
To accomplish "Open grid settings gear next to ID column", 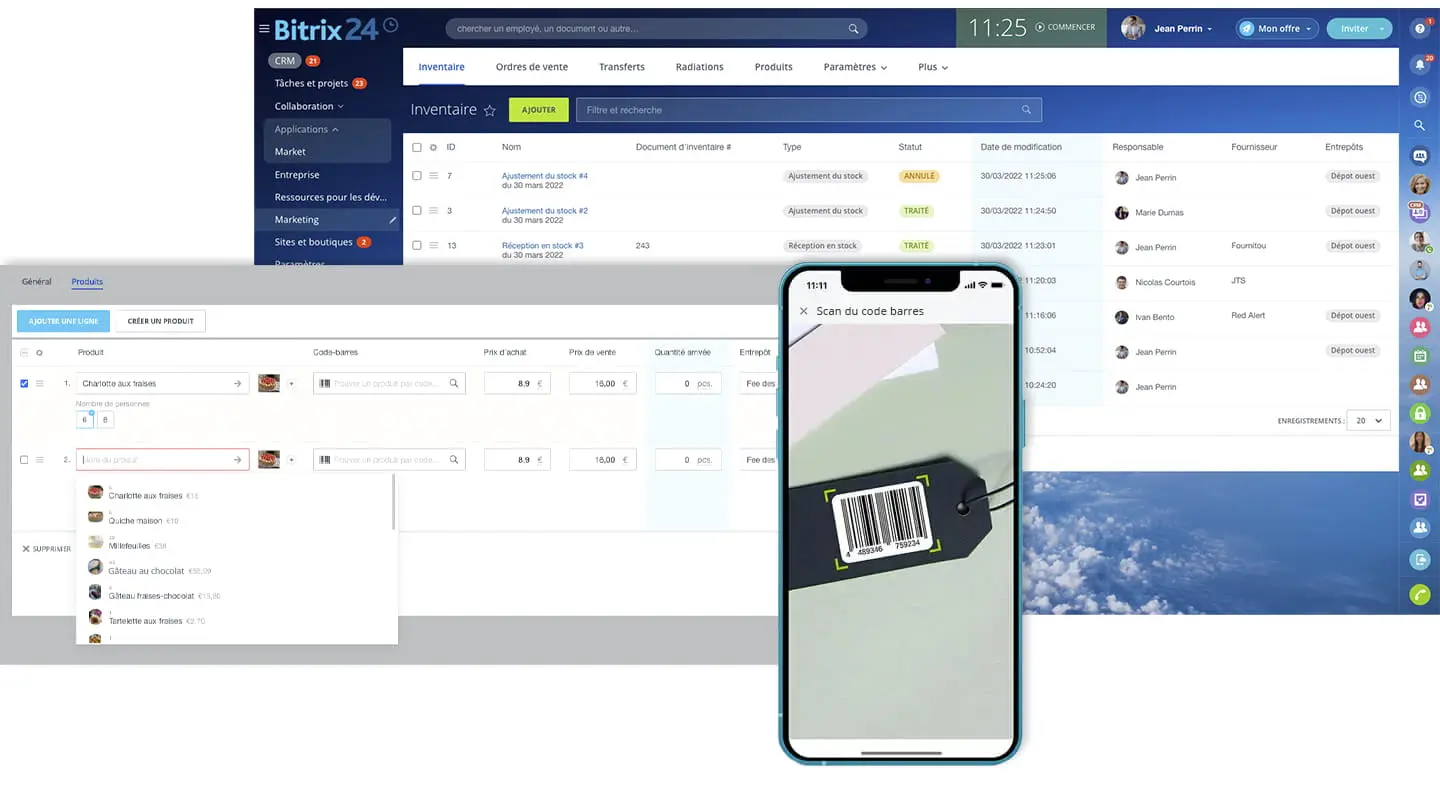I will click(x=433, y=147).
